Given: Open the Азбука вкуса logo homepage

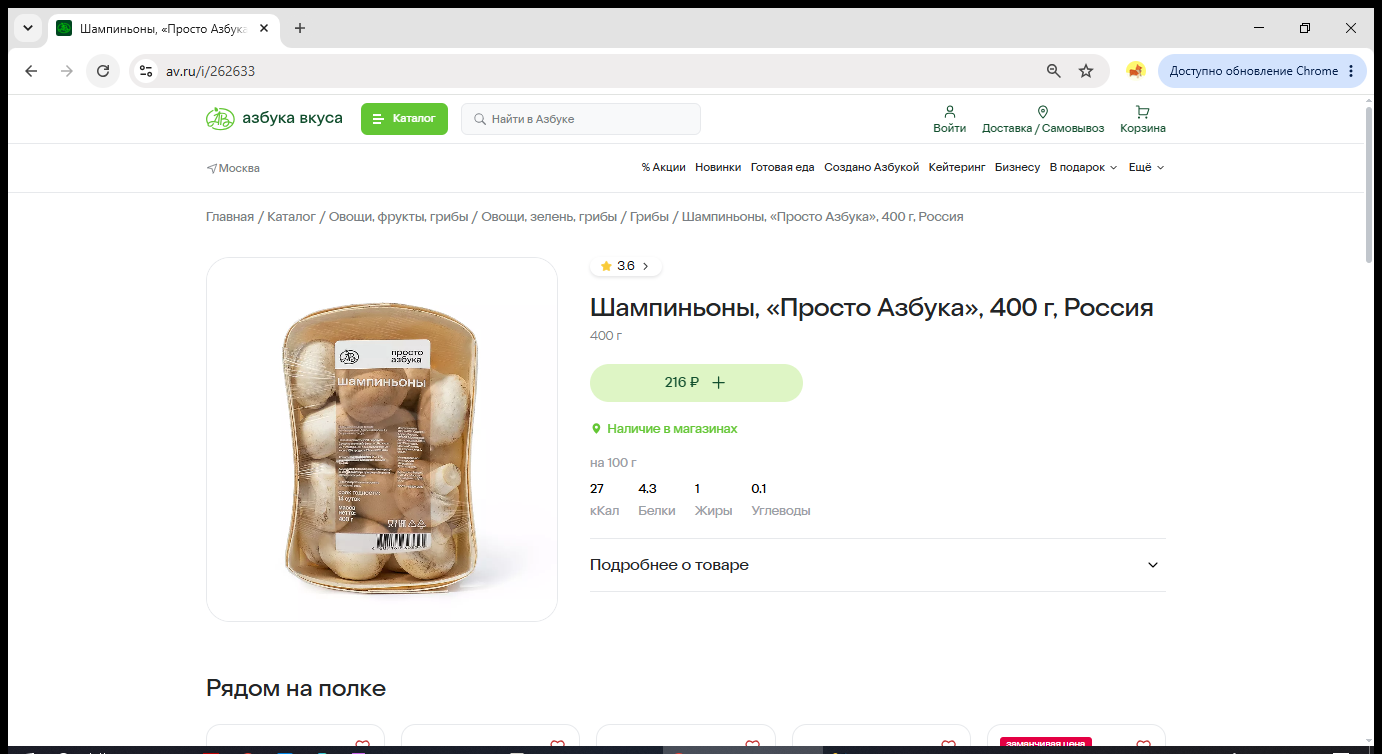Looking at the screenshot, I should coord(274,119).
